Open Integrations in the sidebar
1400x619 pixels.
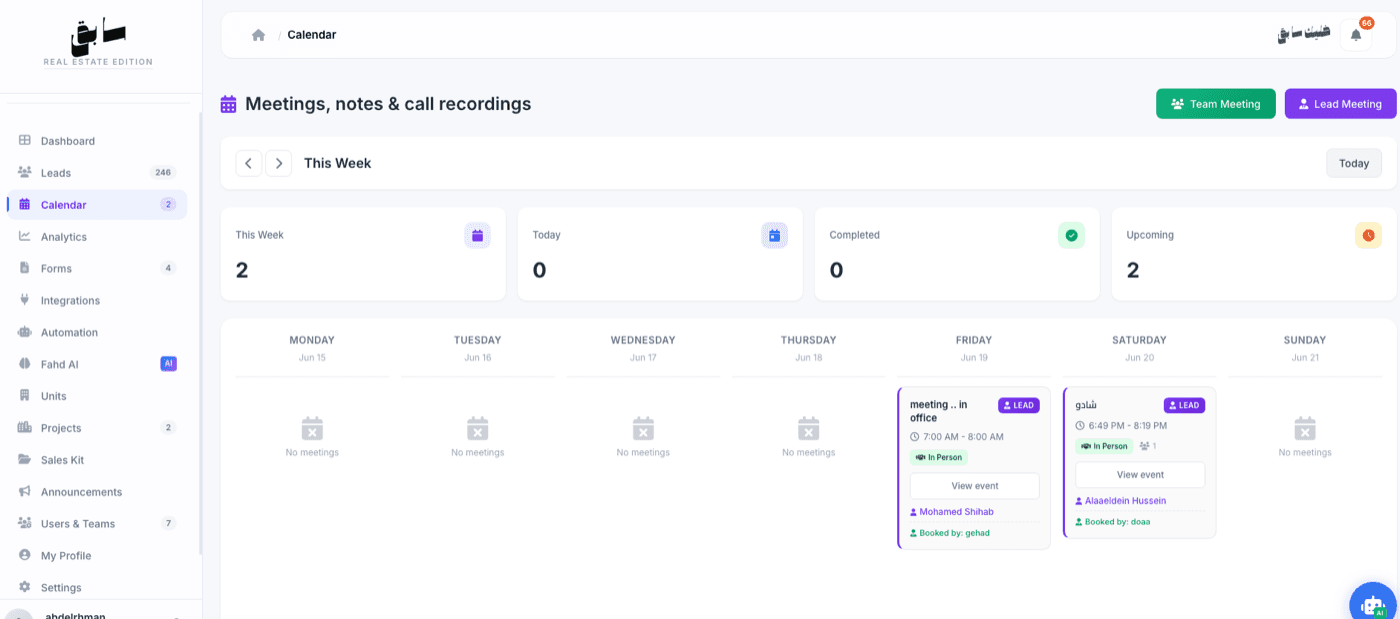tap(97, 300)
